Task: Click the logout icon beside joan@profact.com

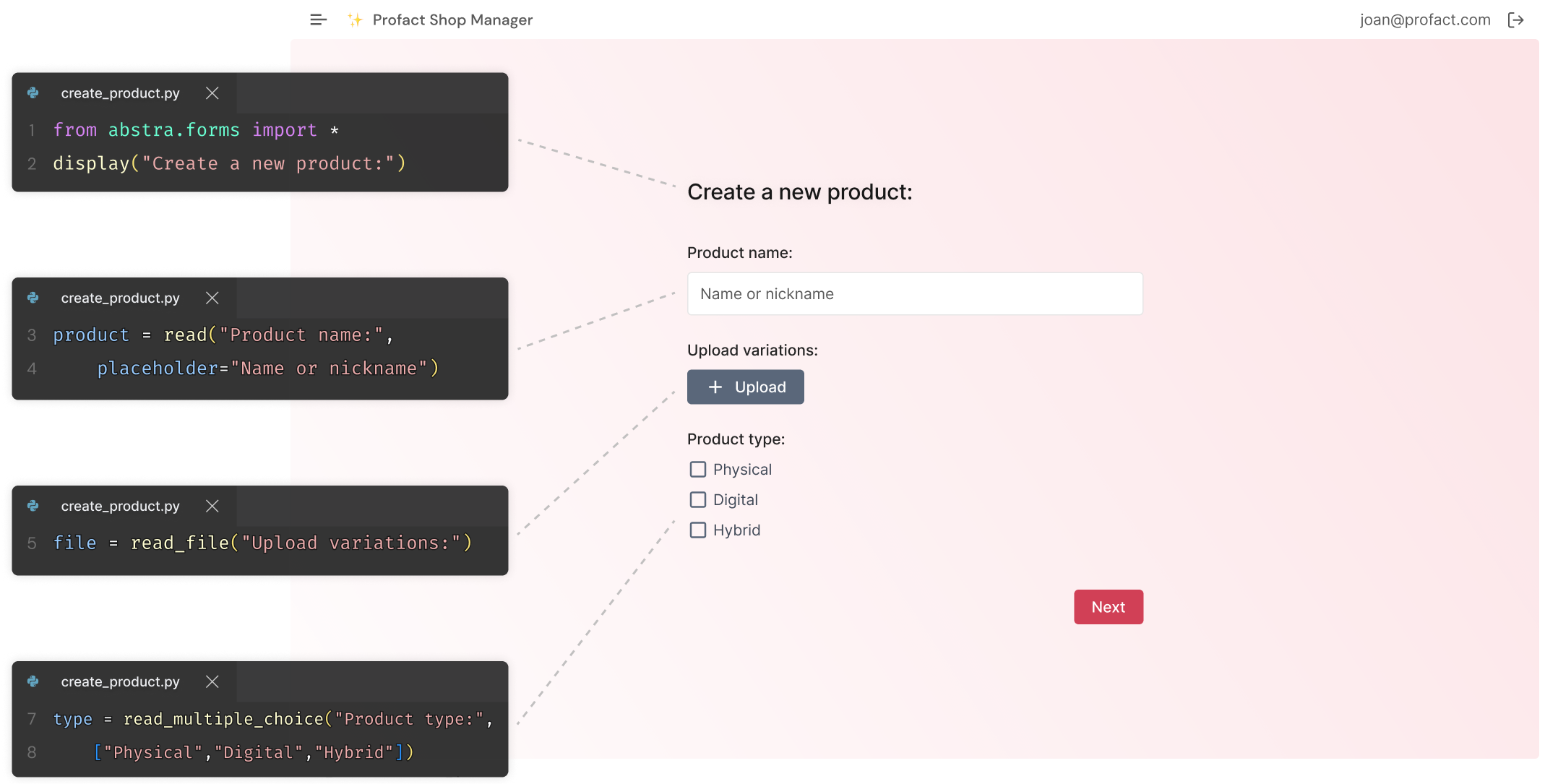Action: 1515,20
